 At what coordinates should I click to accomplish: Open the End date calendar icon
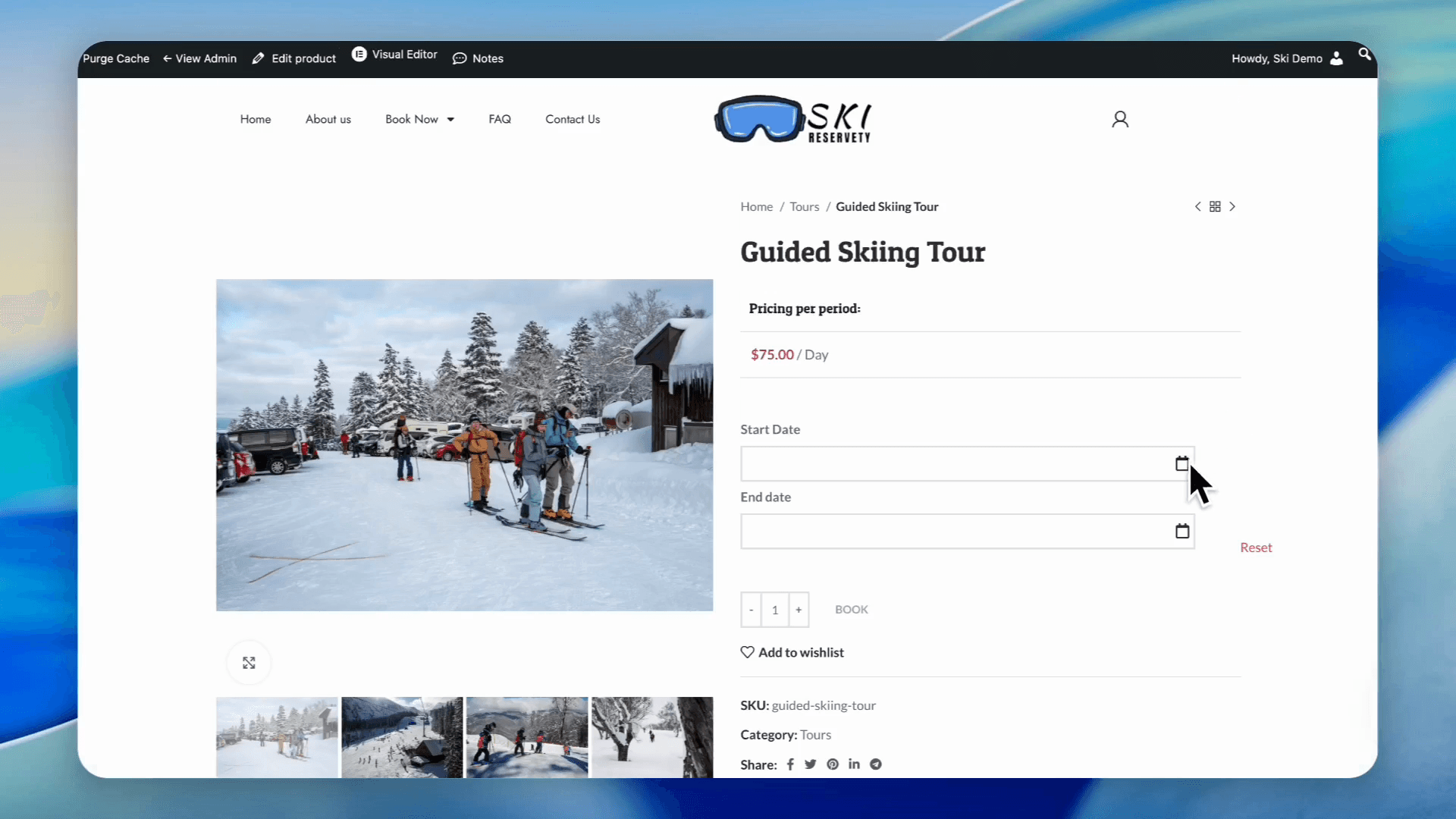1181,531
